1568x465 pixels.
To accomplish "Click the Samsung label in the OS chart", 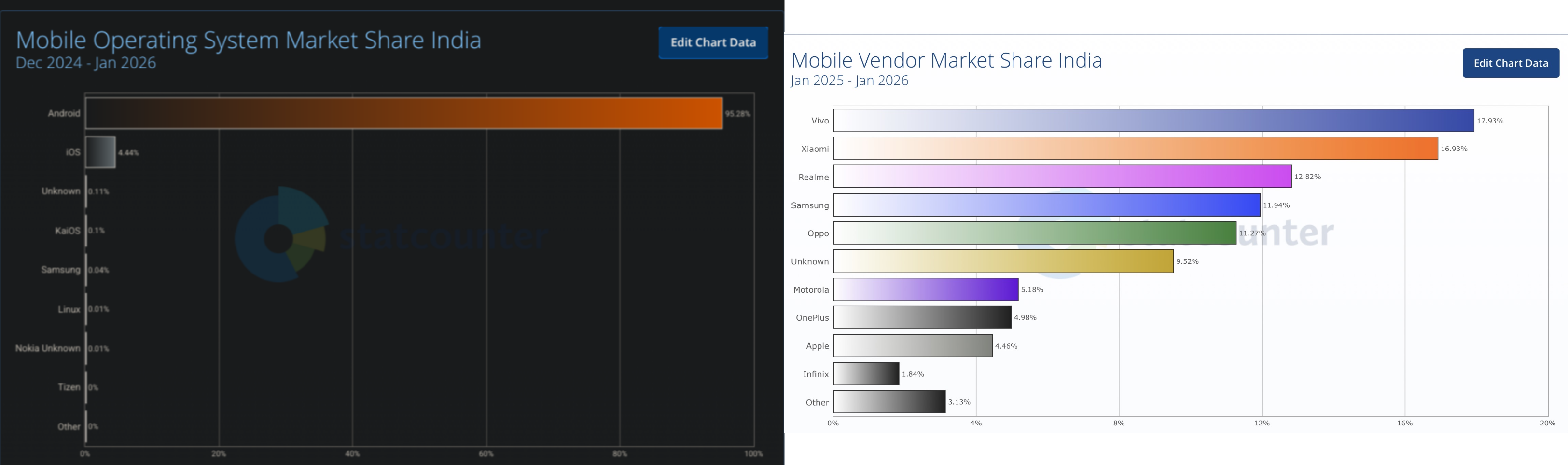I will pos(61,270).
